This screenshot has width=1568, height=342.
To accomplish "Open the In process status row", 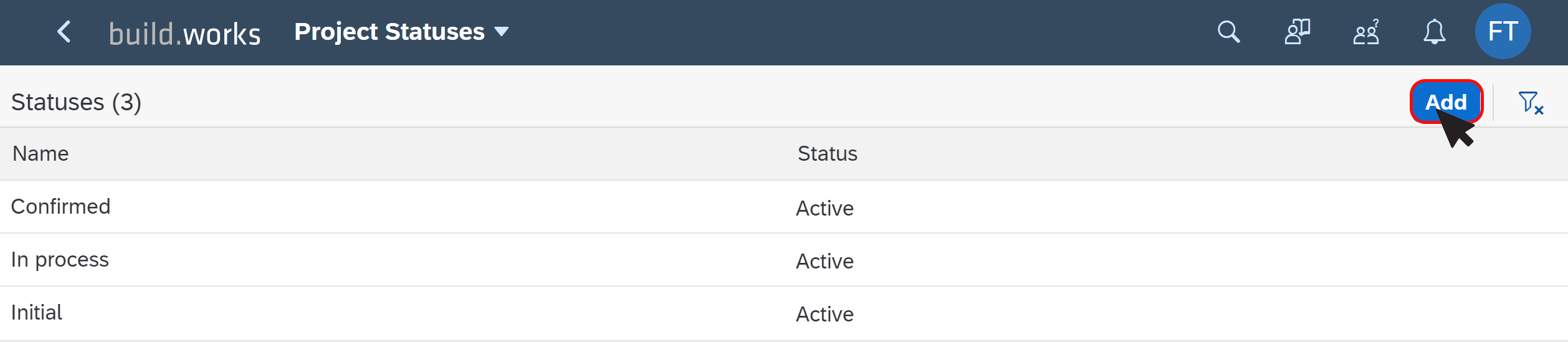I will coord(784,260).
